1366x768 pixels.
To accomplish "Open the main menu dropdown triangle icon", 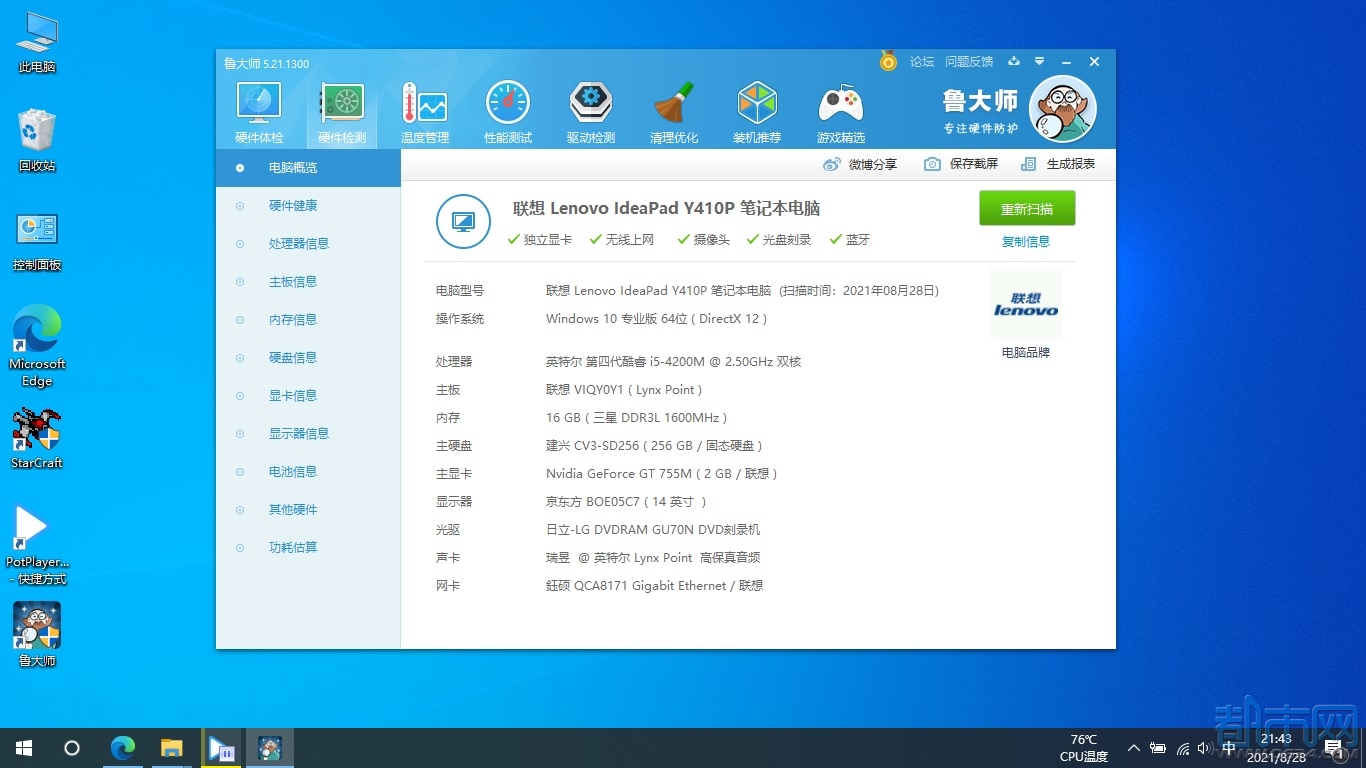I will tap(1040, 62).
